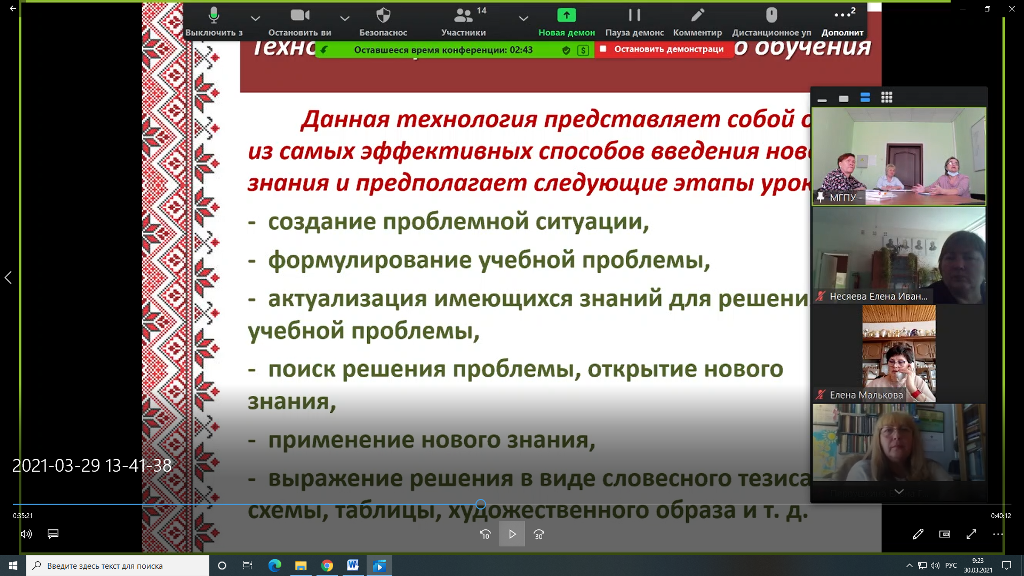Click the red Stop Share button

point(661,49)
